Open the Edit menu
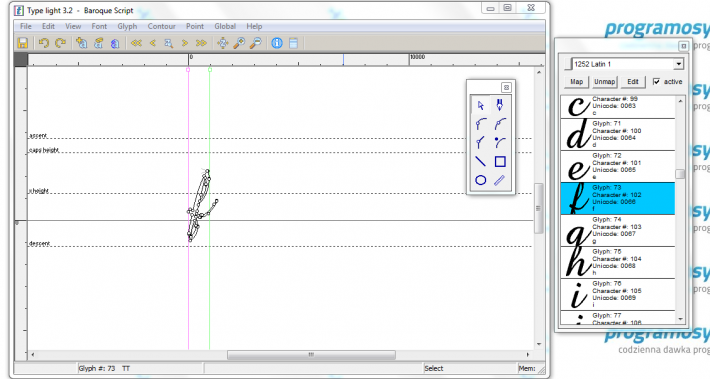The width and height of the screenshot is (710, 379). pos(48,26)
